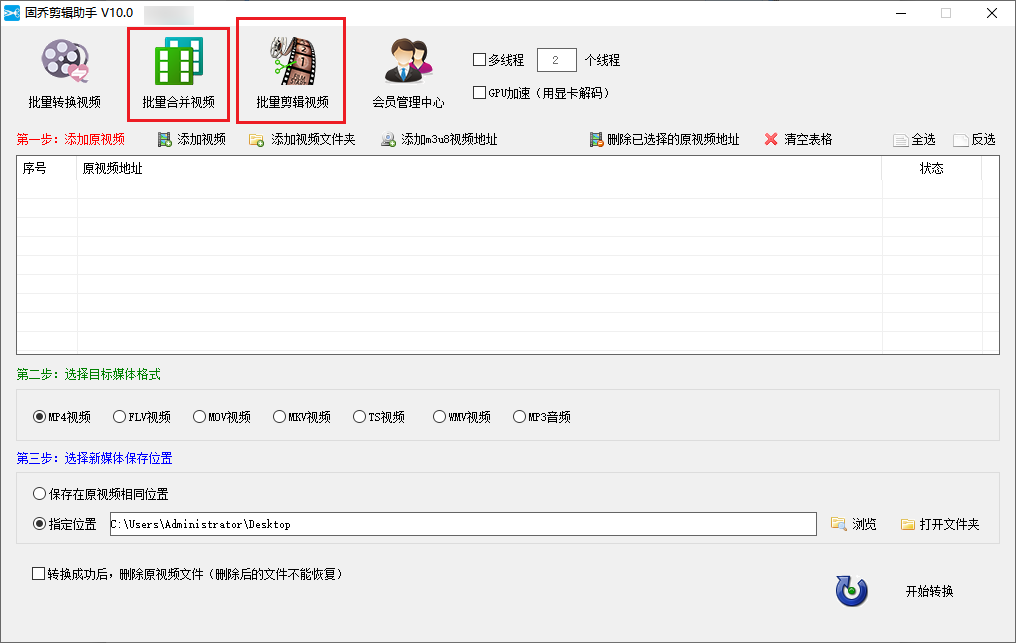1016x643 pixels.
Task: Select the MP3音频 format radio button
Action: coord(520,417)
